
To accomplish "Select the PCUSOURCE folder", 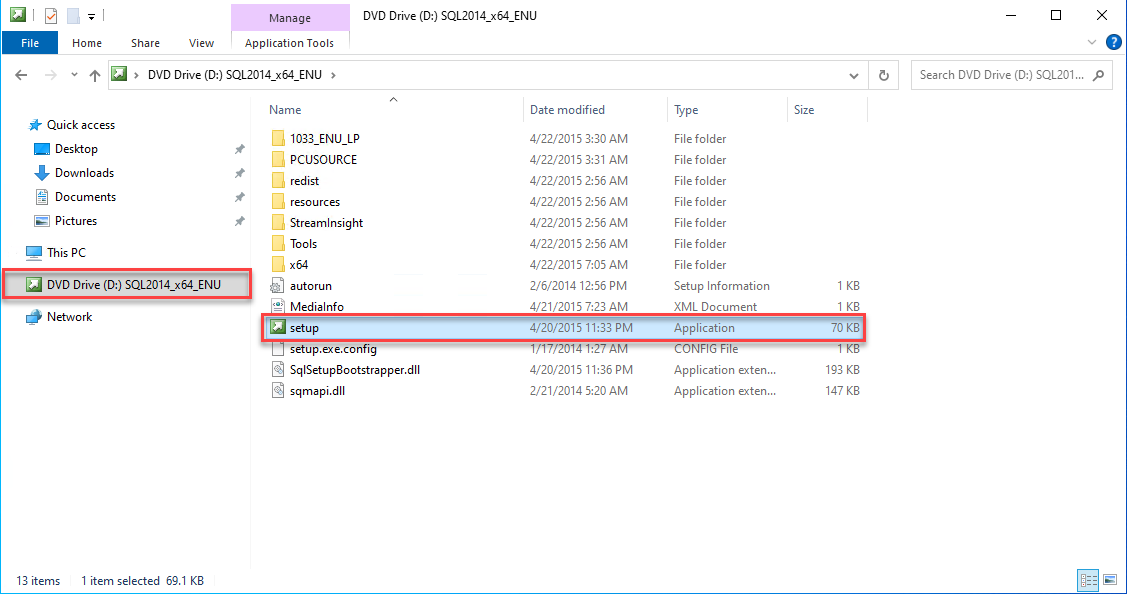I will pos(323,160).
